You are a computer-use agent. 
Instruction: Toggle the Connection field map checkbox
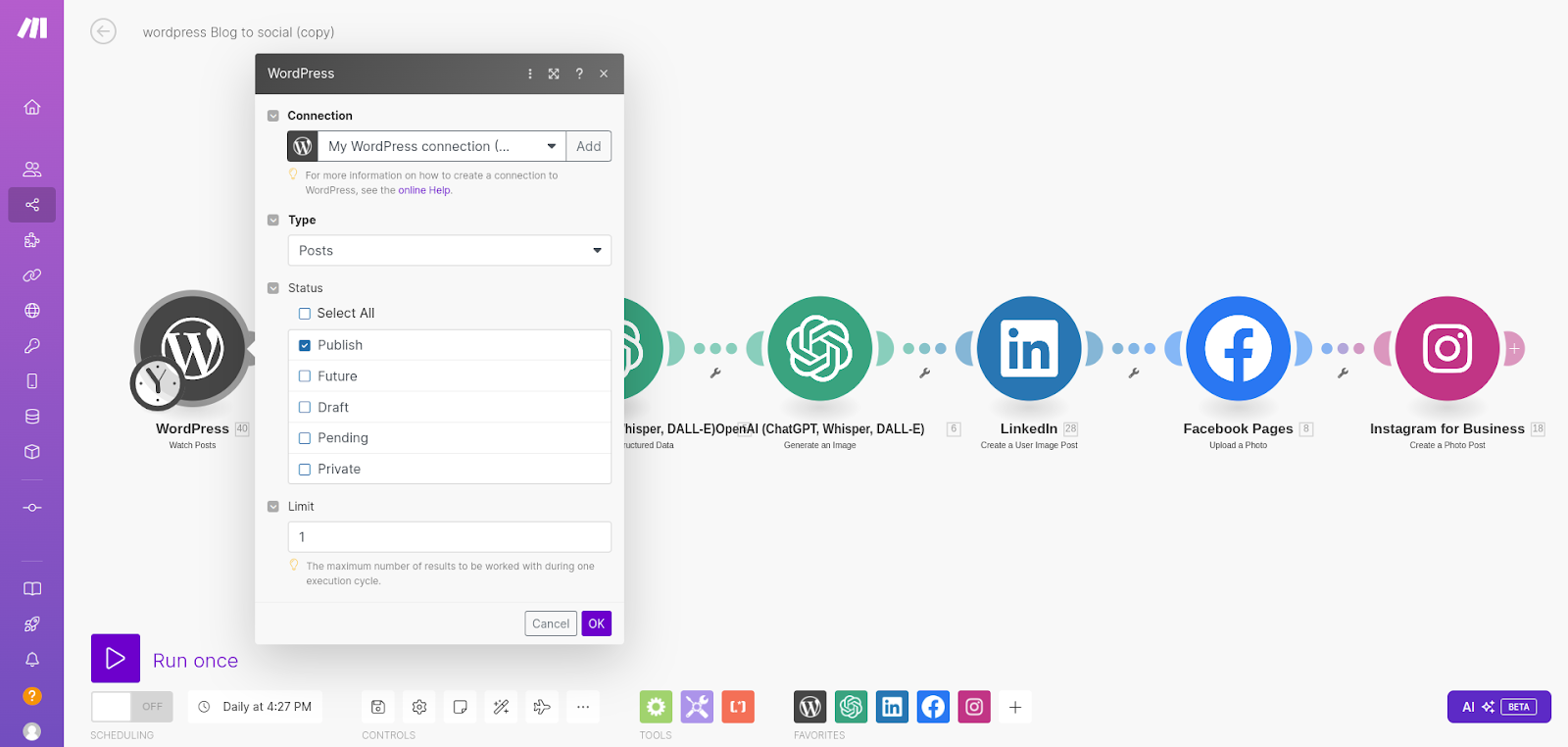[273, 116]
